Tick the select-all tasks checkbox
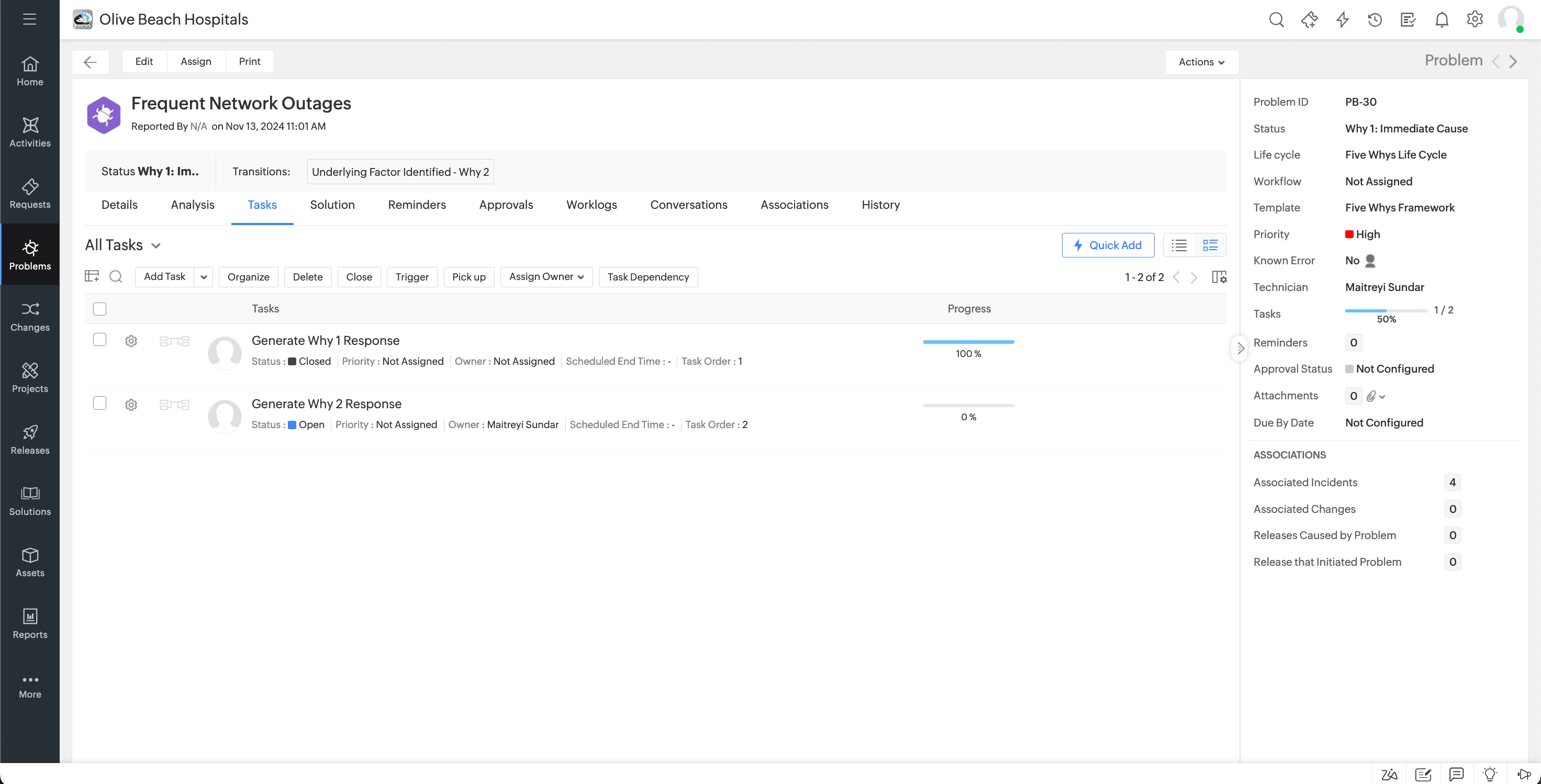This screenshot has width=1541, height=784. click(99, 309)
